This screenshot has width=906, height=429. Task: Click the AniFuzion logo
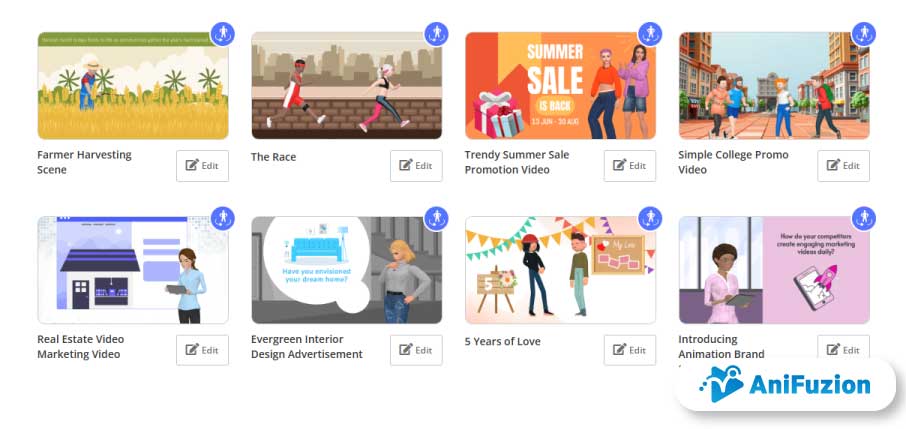[785, 384]
